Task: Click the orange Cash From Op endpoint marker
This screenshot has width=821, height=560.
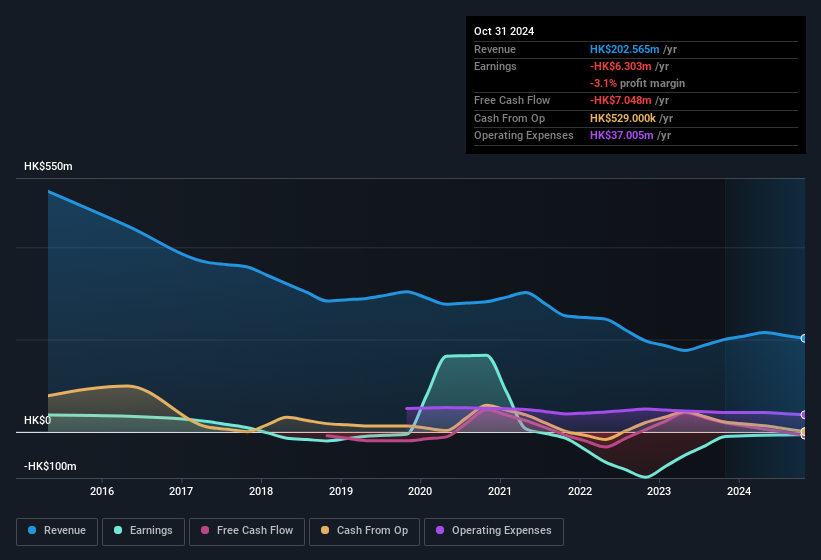Action: point(804,431)
